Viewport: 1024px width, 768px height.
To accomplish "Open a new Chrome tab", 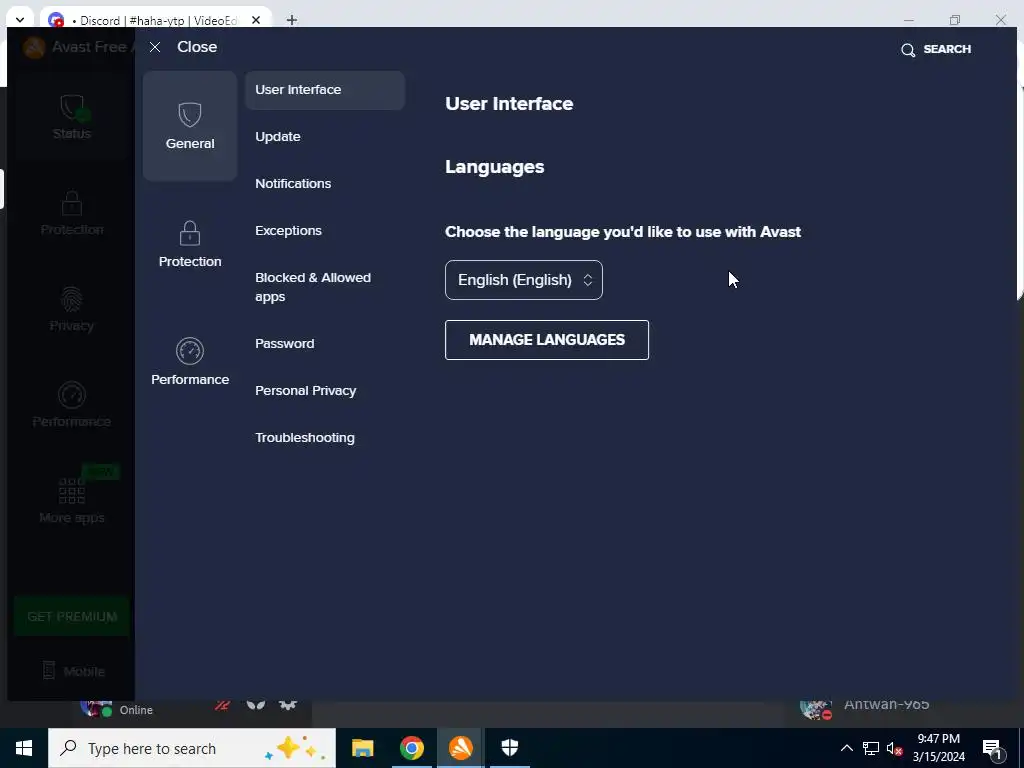I will click(292, 20).
